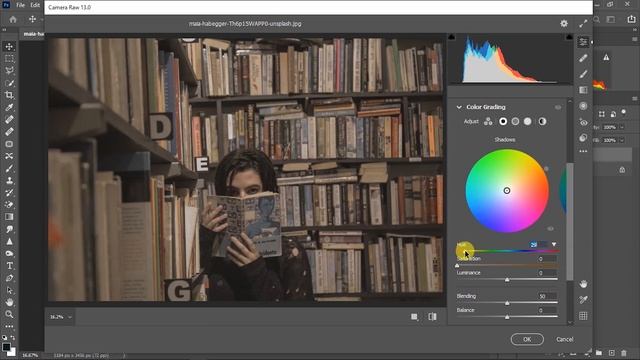The width and height of the screenshot is (640, 360).
Task: Collapse the Color Grading section
Action: point(459,107)
